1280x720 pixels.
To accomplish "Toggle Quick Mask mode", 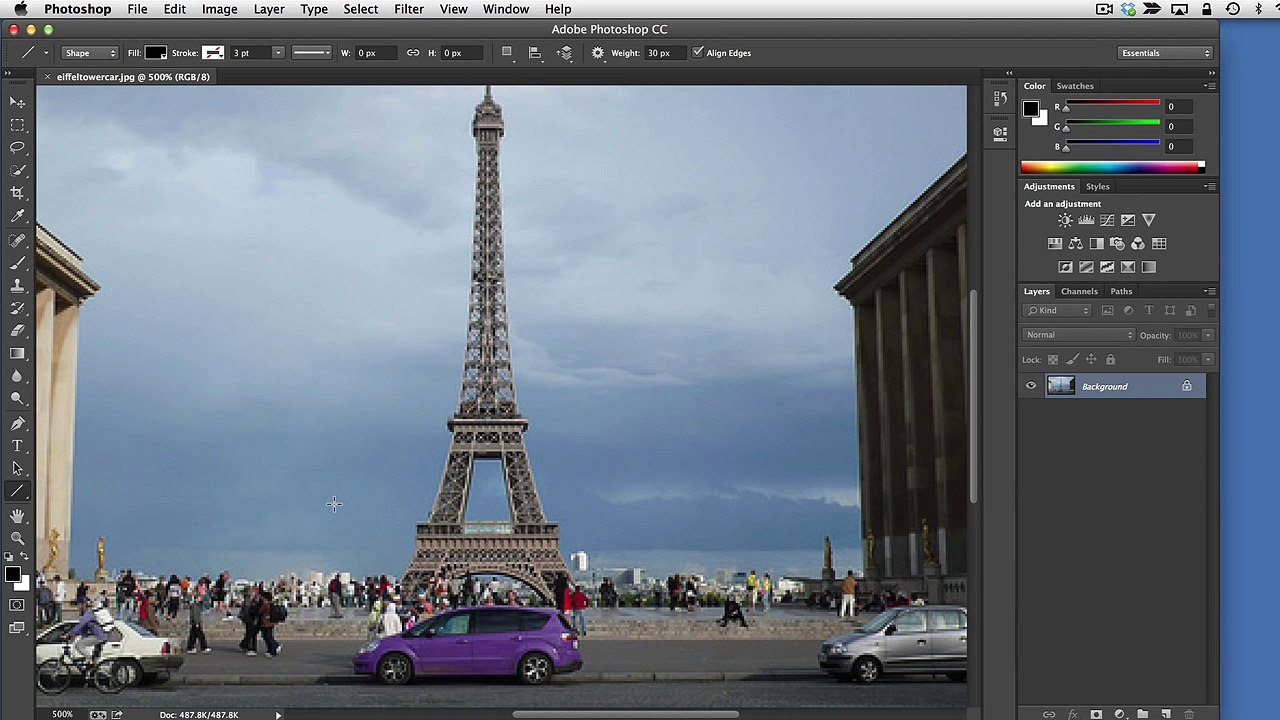I will pyautogui.click(x=17, y=605).
